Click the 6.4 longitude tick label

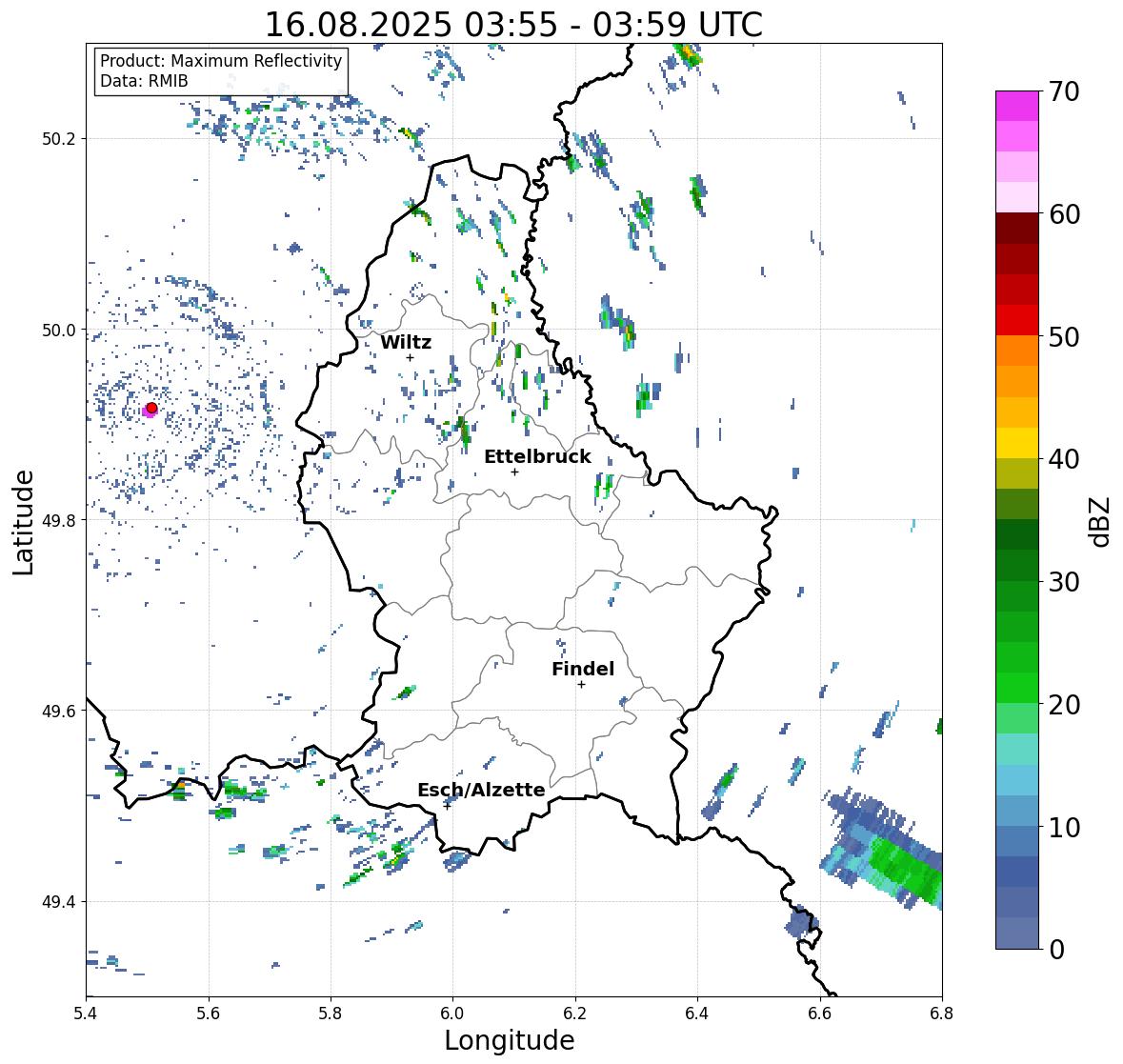(697, 1013)
